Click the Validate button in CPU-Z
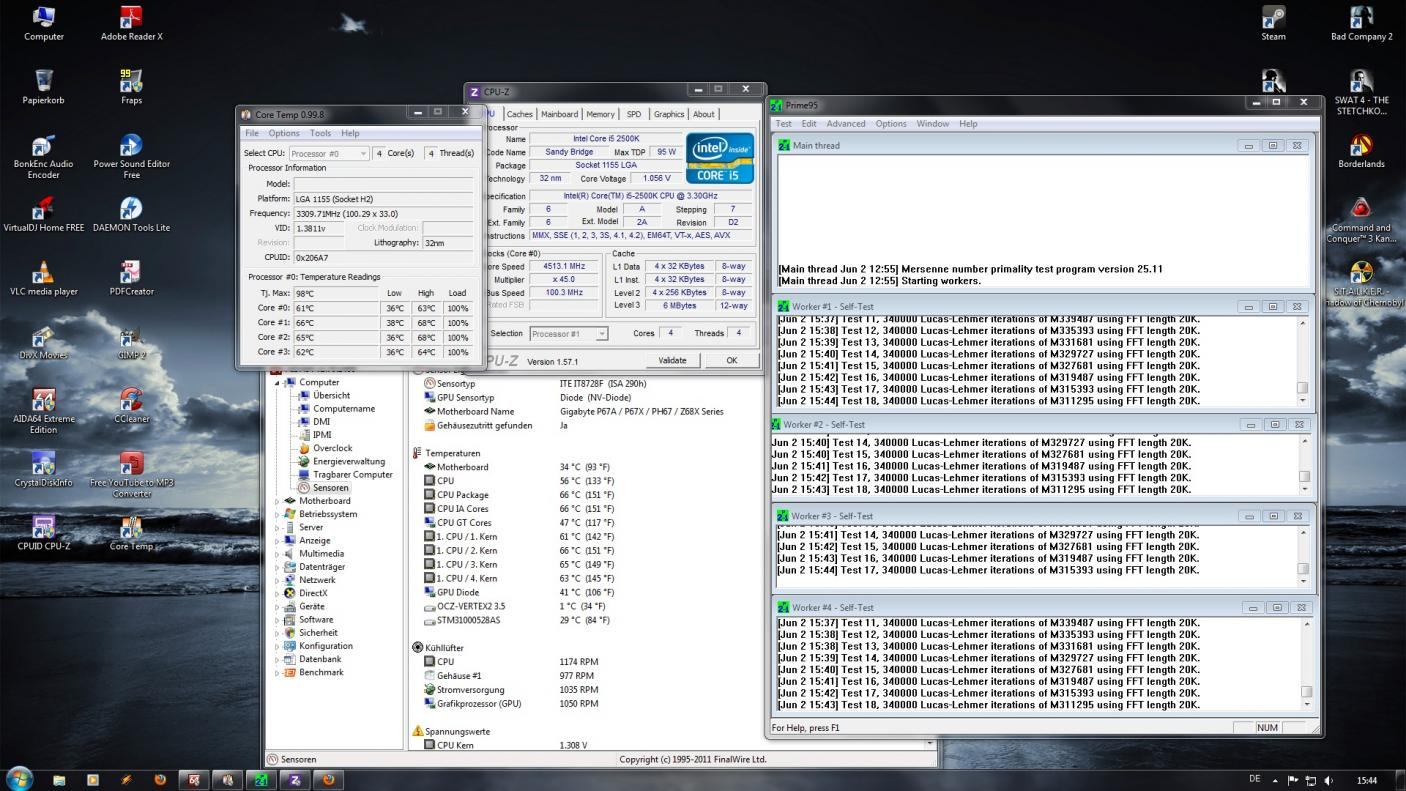This screenshot has height=791, width=1406. pos(672,360)
